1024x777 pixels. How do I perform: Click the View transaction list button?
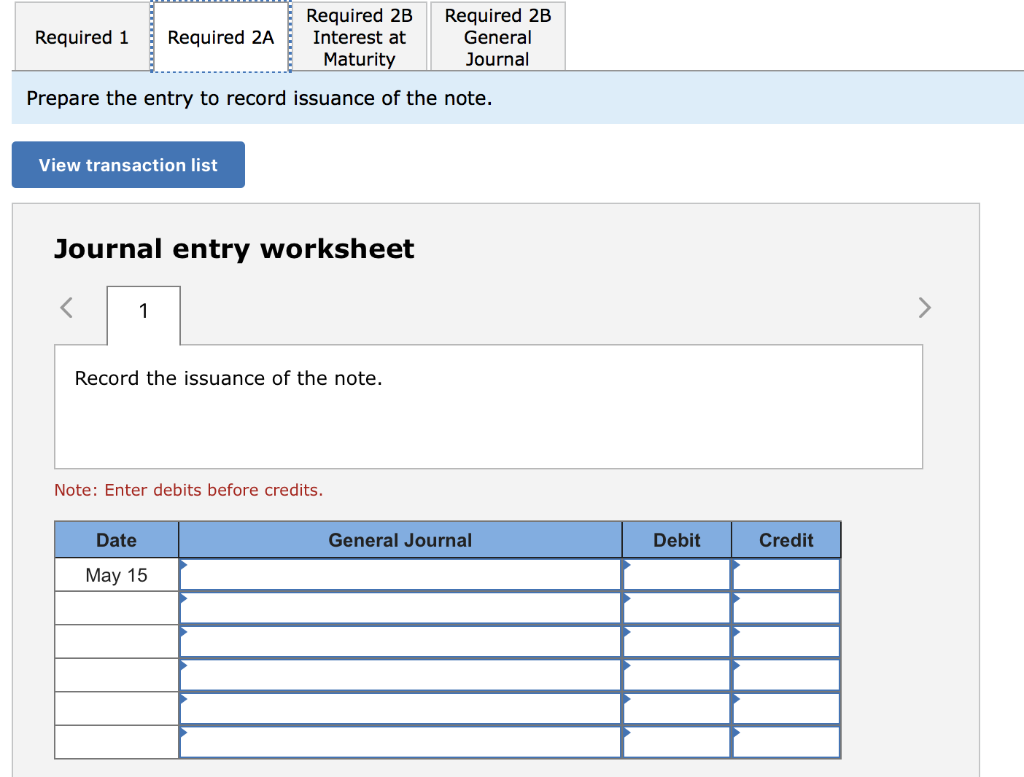128,165
